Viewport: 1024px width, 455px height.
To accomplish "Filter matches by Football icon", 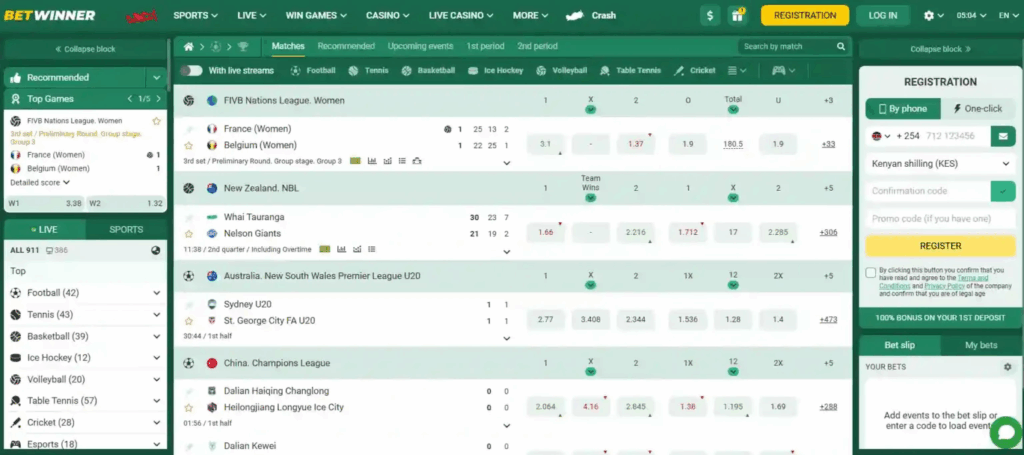I will [296, 71].
